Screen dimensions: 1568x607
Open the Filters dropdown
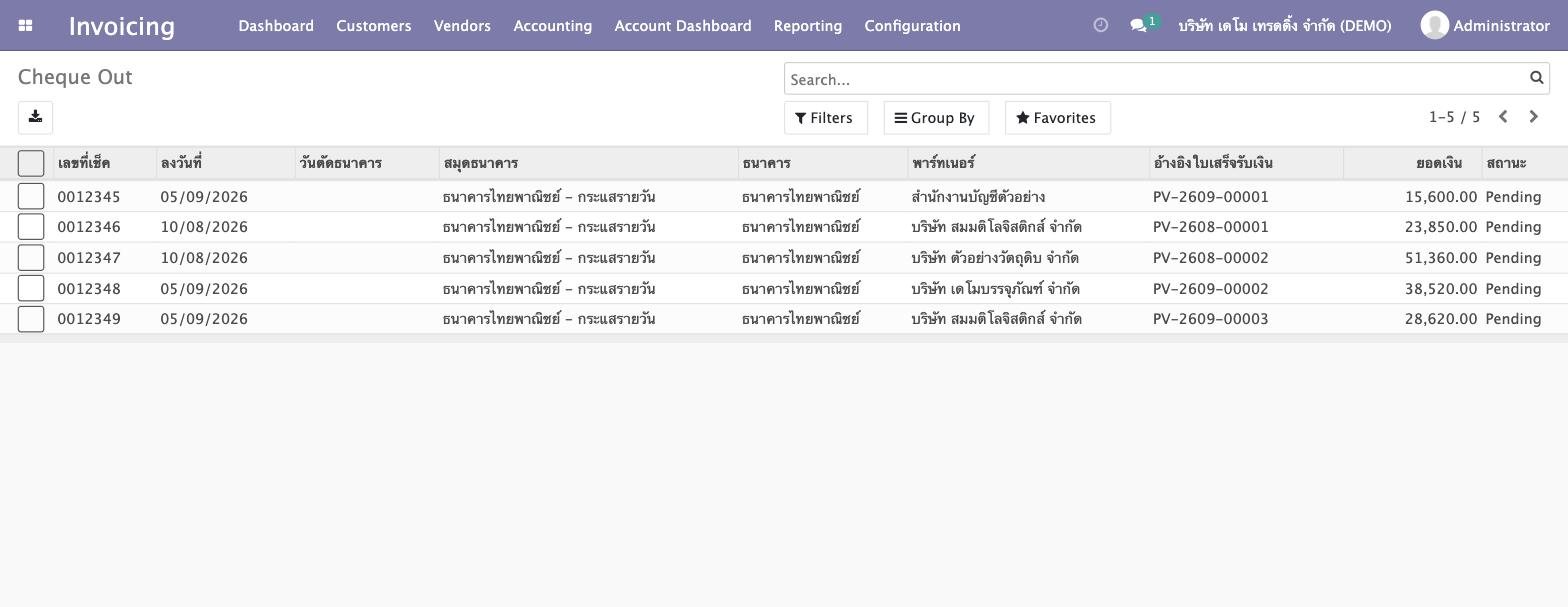(825, 118)
